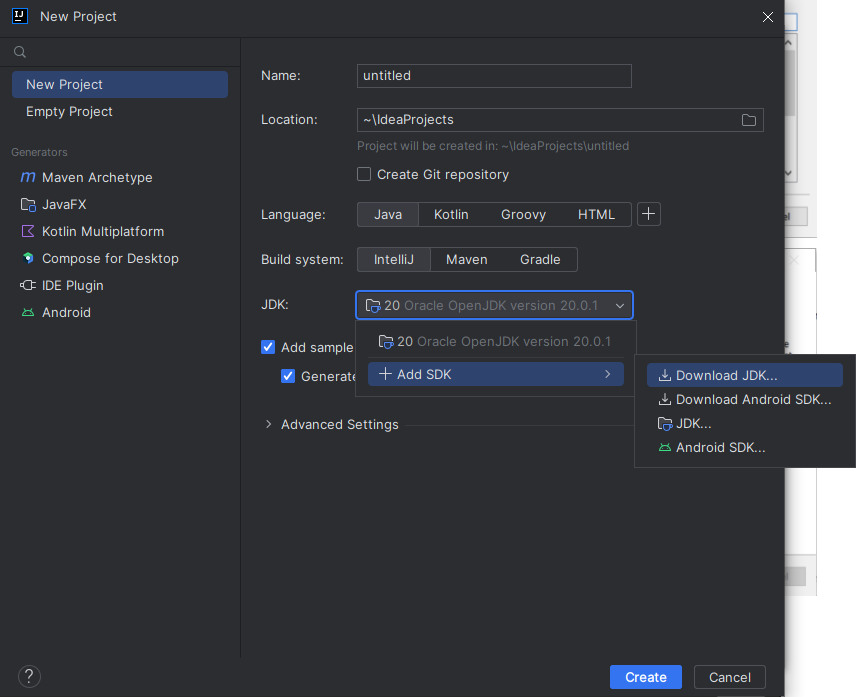
Task: Select Java as the language
Action: [388, 214]
